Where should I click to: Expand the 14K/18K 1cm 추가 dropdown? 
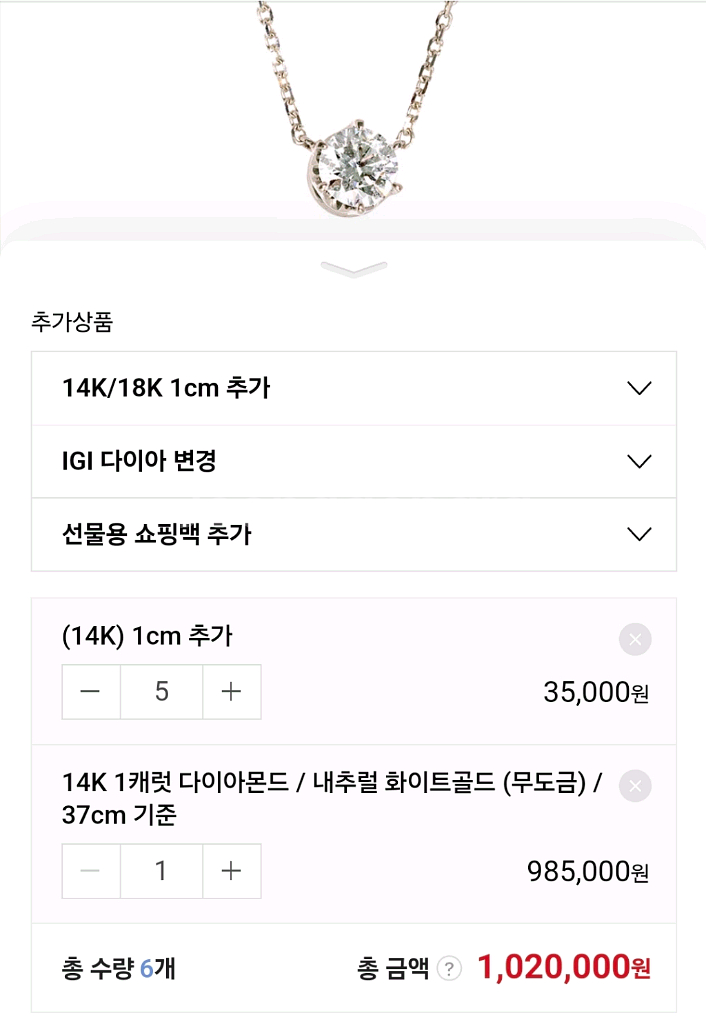pyautogui.click(x=353, y=388)
